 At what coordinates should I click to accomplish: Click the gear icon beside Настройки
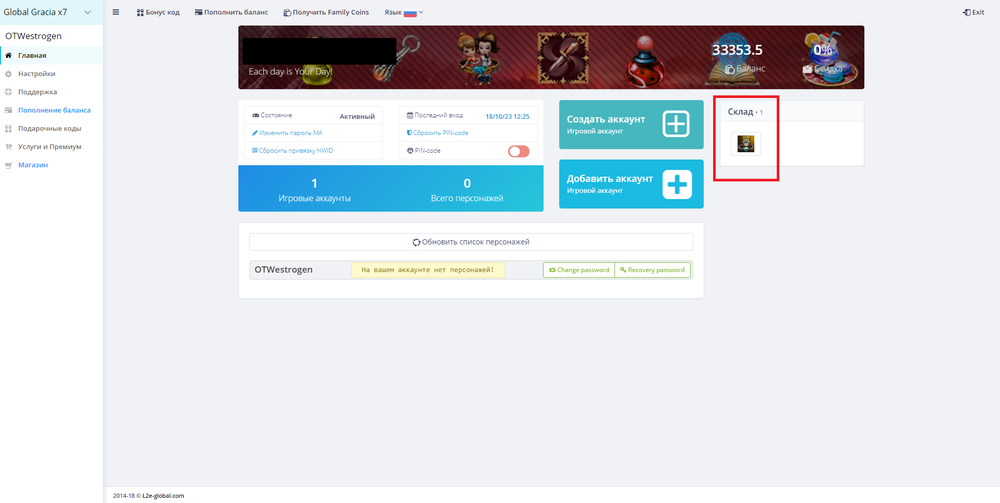point(9,73)
